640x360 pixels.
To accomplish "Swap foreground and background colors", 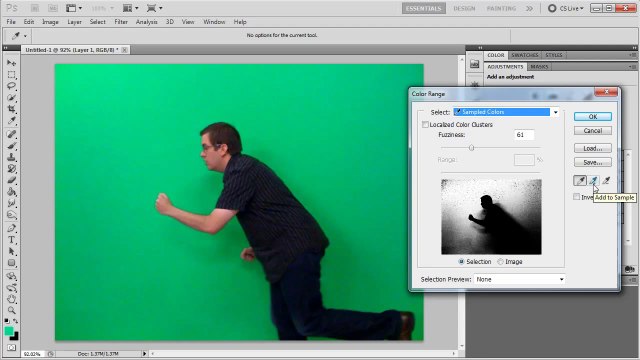I will tap(16, 321).
